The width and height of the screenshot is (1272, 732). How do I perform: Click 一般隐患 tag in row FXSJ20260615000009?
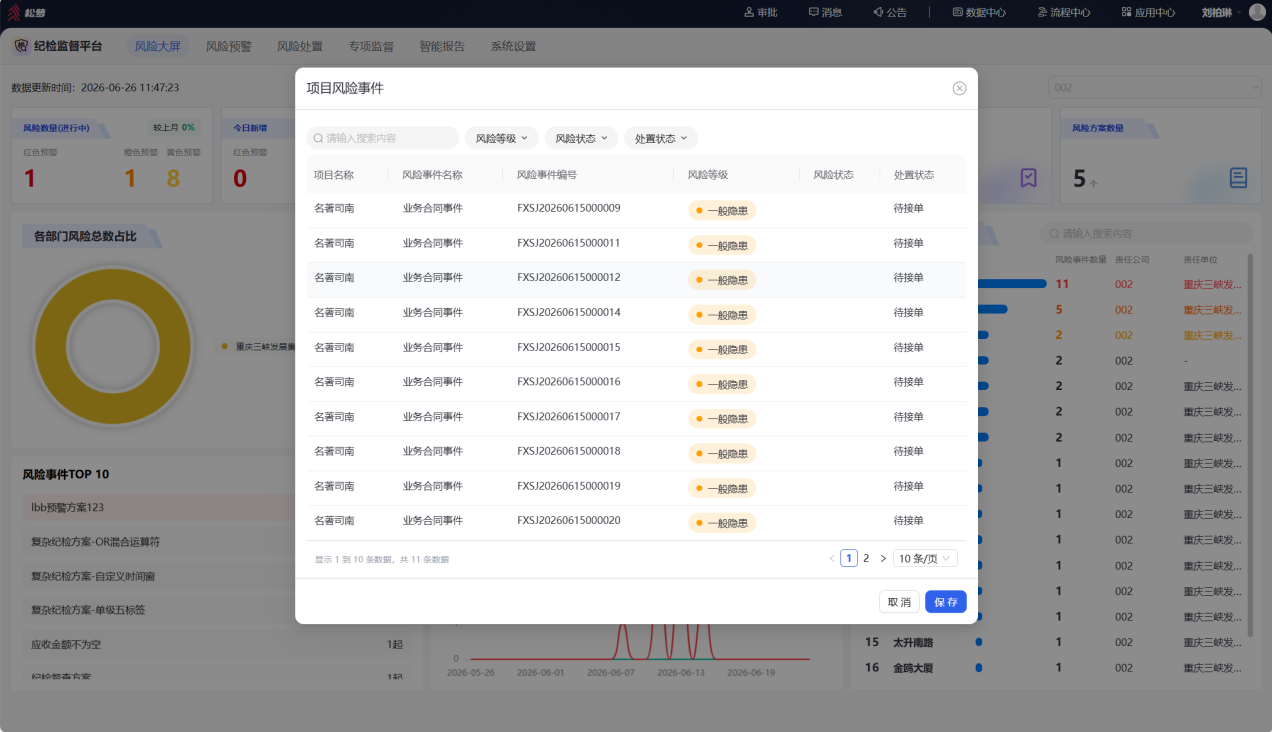(722, 210)
